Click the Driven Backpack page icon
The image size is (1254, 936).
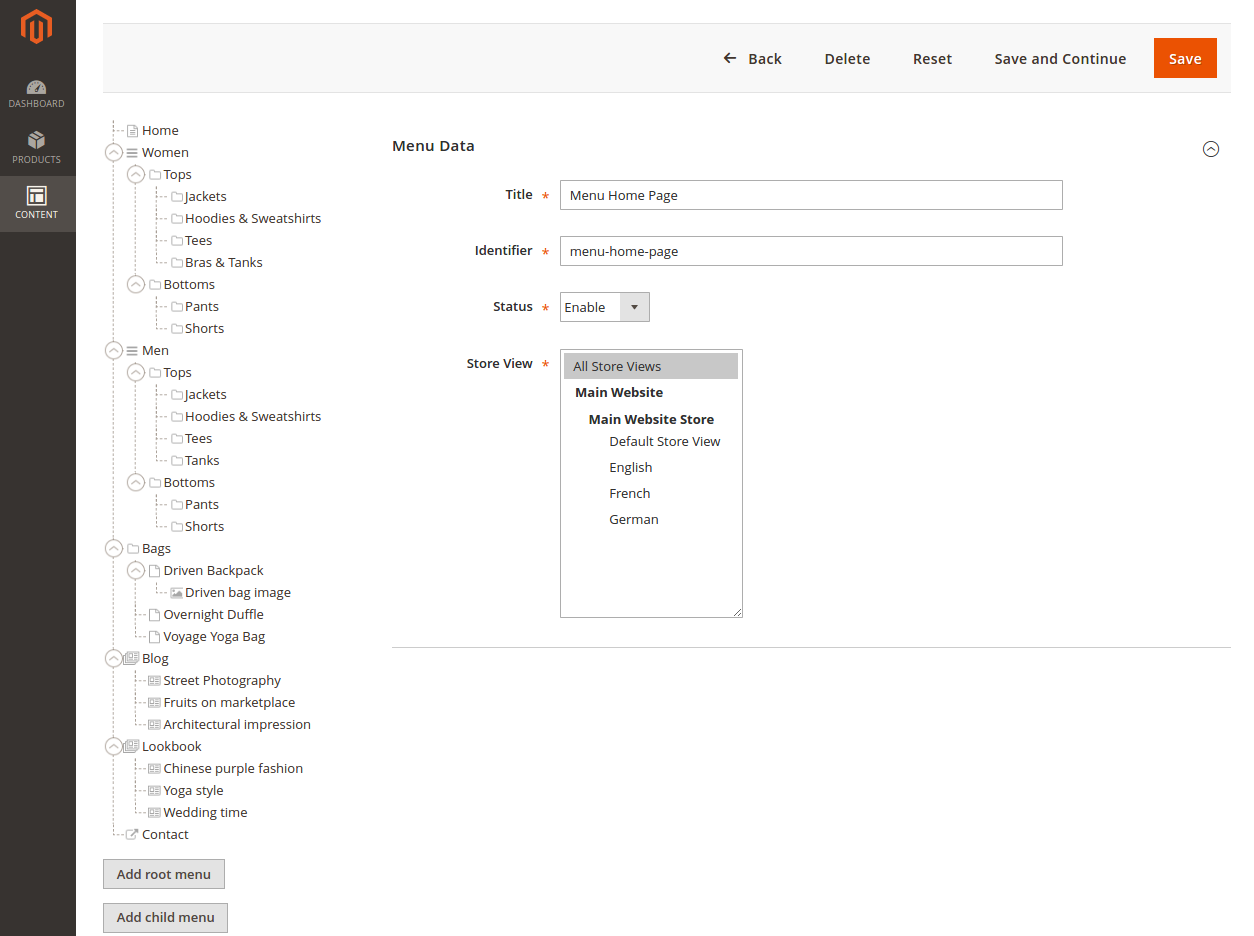(x=154, y=571)
